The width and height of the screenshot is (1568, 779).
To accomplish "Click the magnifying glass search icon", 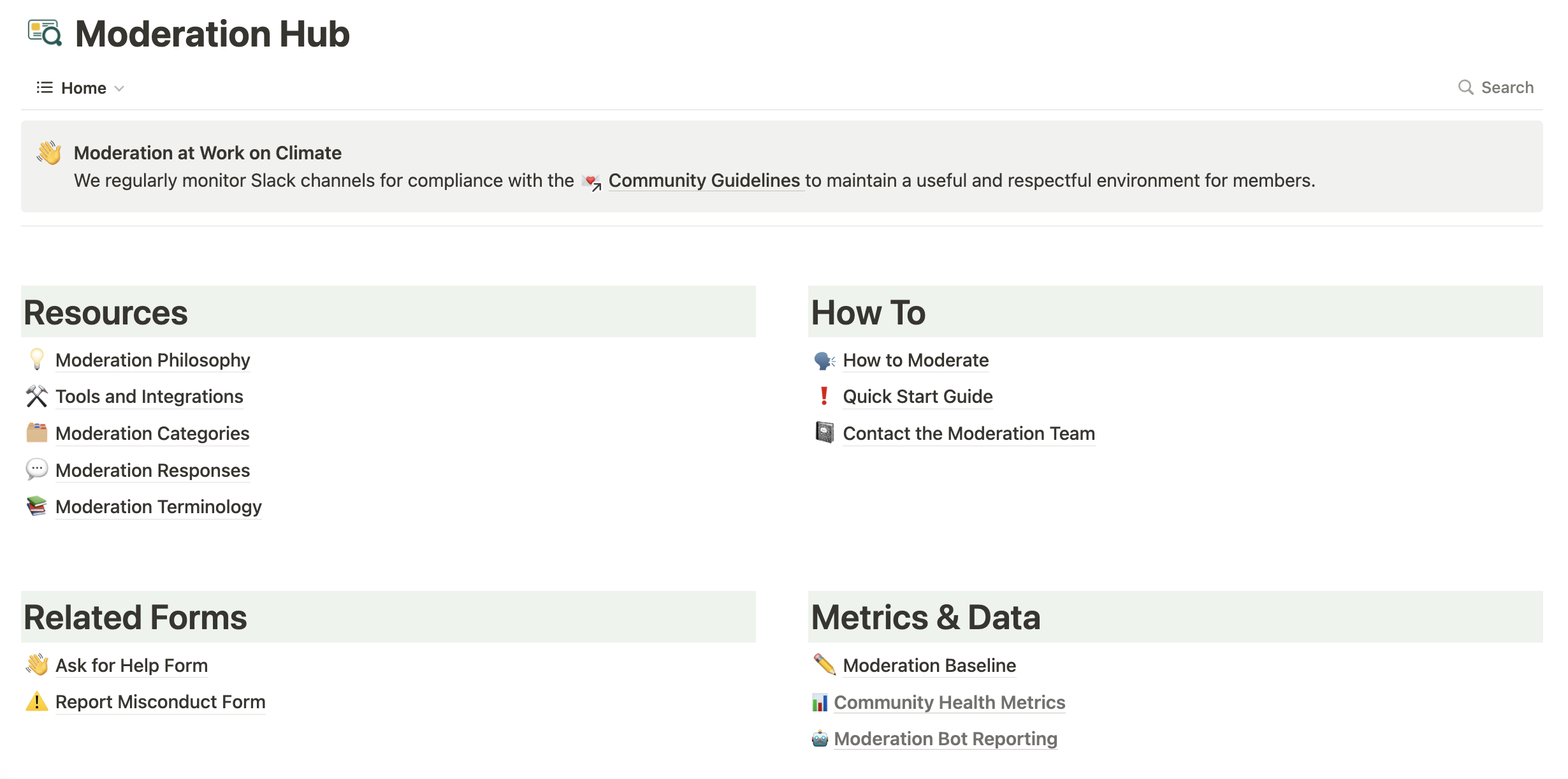I will (x=1465, y=87).
